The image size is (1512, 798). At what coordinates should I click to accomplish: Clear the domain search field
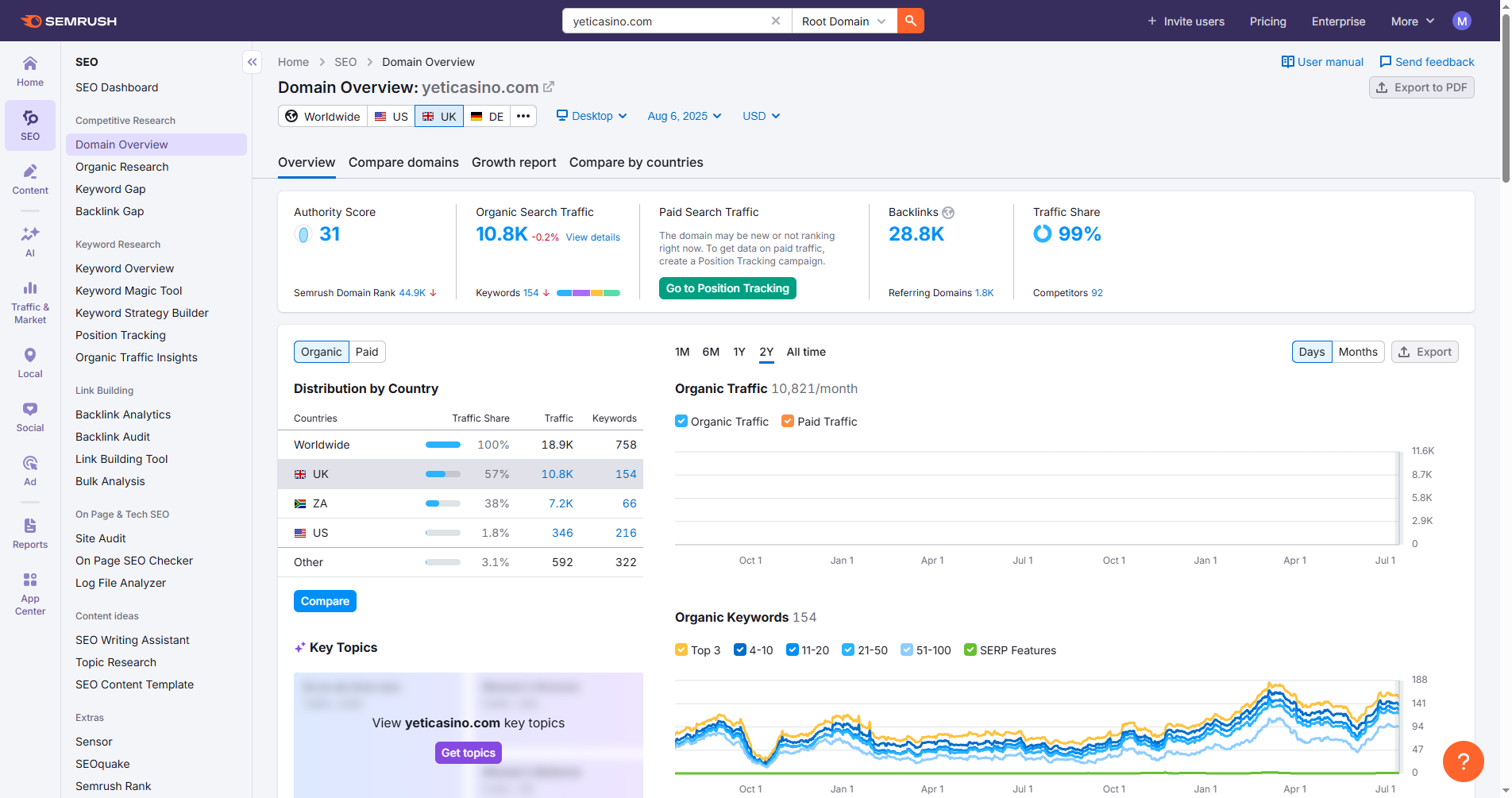point(775,21)
